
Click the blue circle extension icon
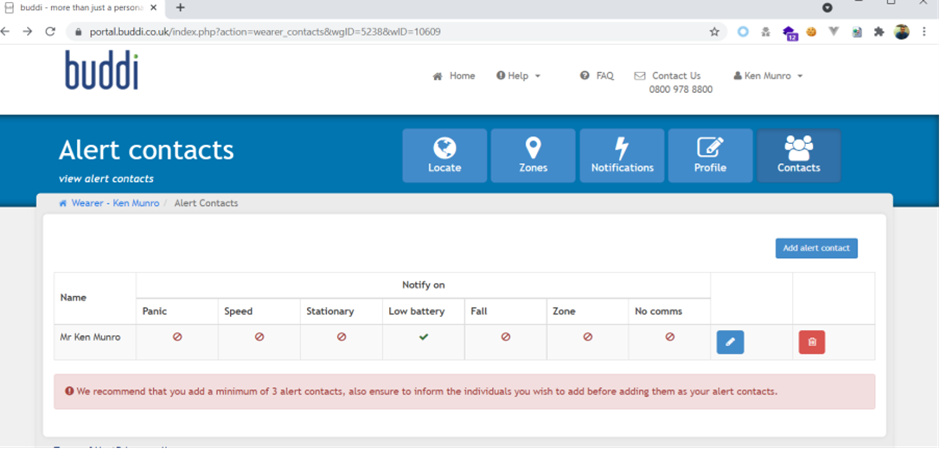point(743,32)
